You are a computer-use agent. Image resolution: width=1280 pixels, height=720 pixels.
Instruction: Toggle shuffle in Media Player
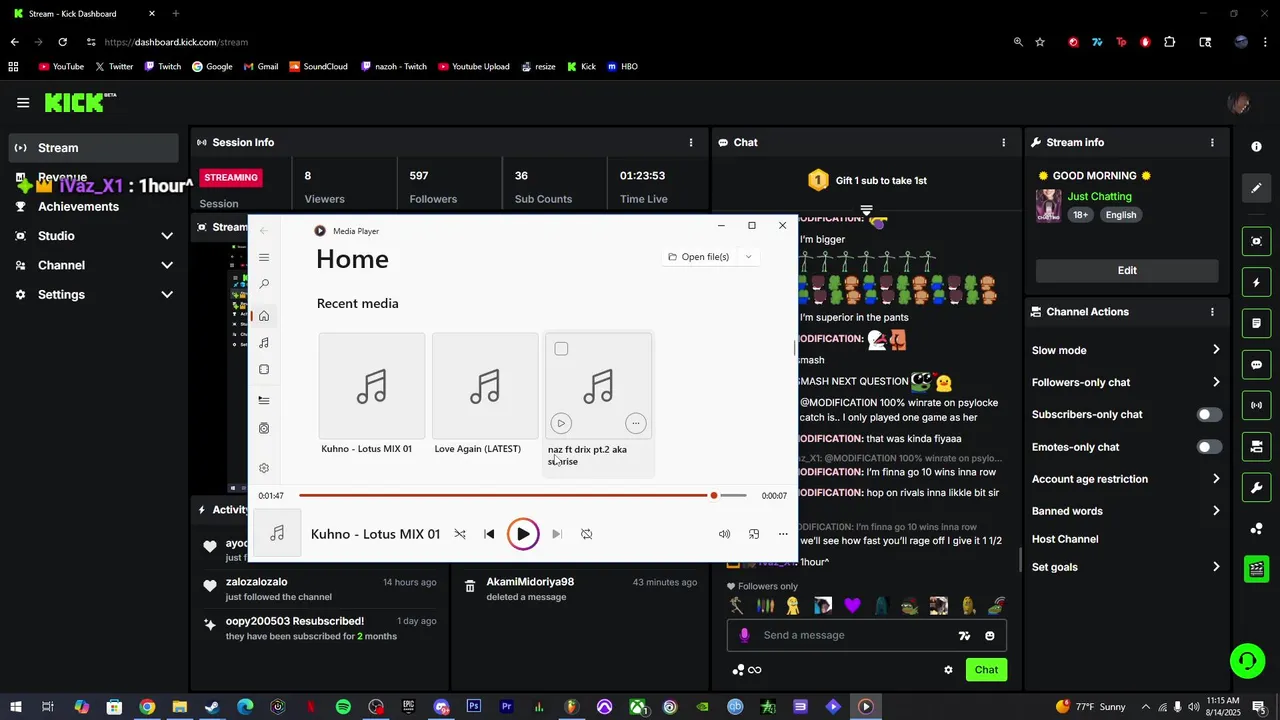[460, 534]
